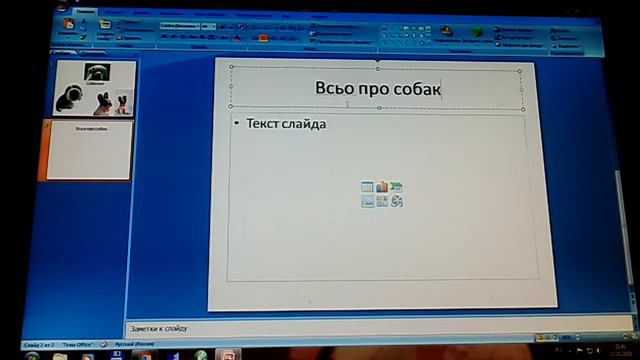Toggle the highlighted orange center alignment button
This screenshot has height=360, width=640.
[x=263, y=38]
